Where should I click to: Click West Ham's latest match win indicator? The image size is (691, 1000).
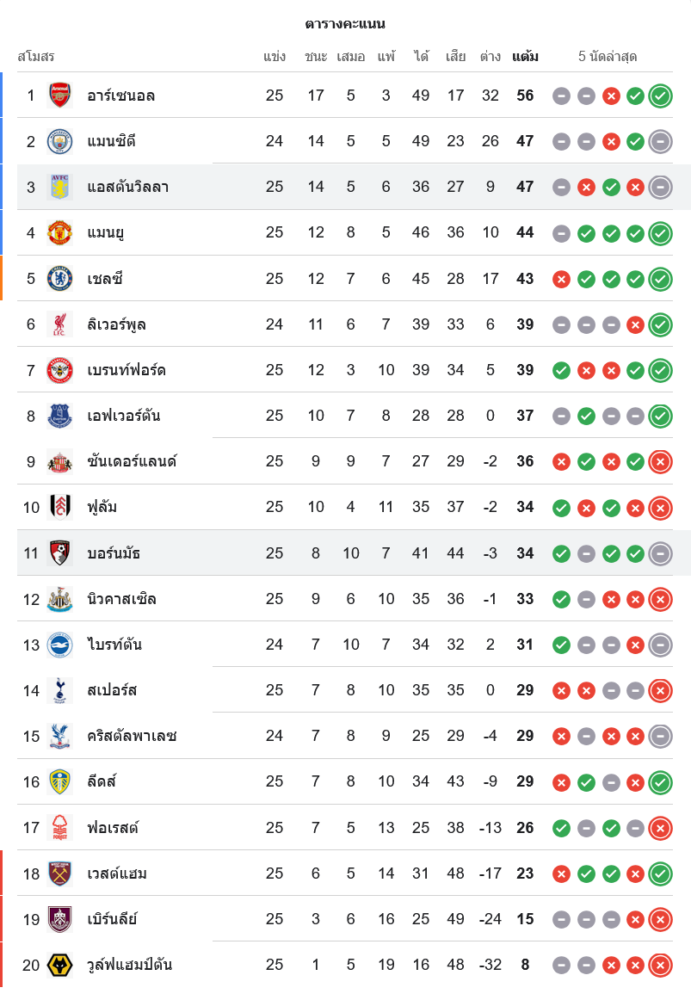[660, 874]
